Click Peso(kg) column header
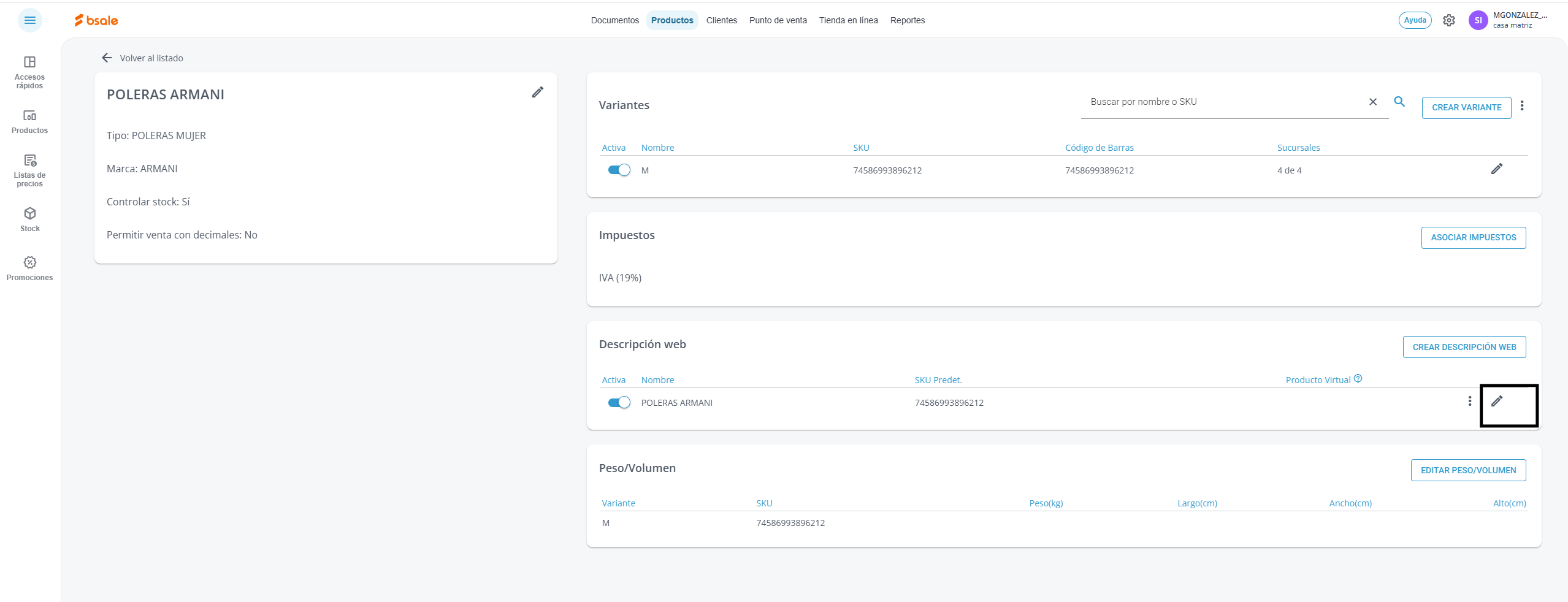This screenshot has width=1568, height=602. pos(1046,503)
